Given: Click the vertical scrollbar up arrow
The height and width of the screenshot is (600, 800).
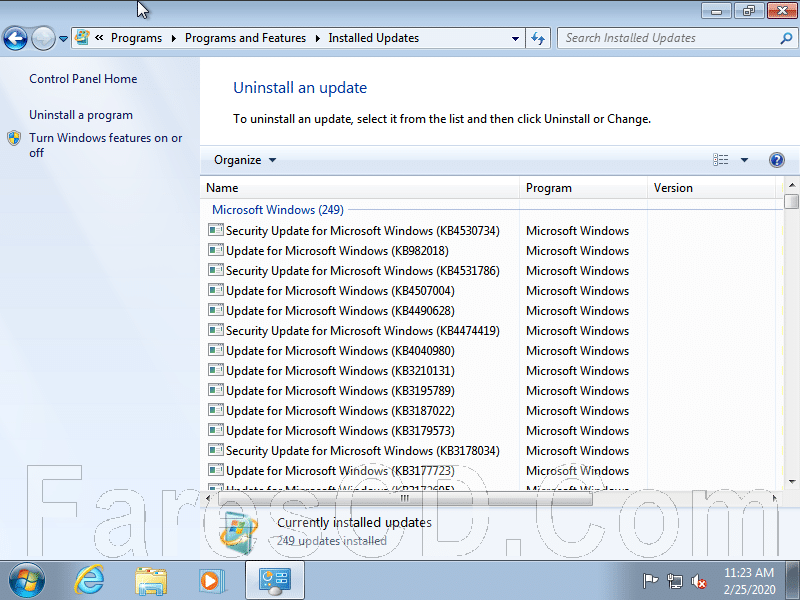Looking at the screenshot, I should tap(792, 185).
